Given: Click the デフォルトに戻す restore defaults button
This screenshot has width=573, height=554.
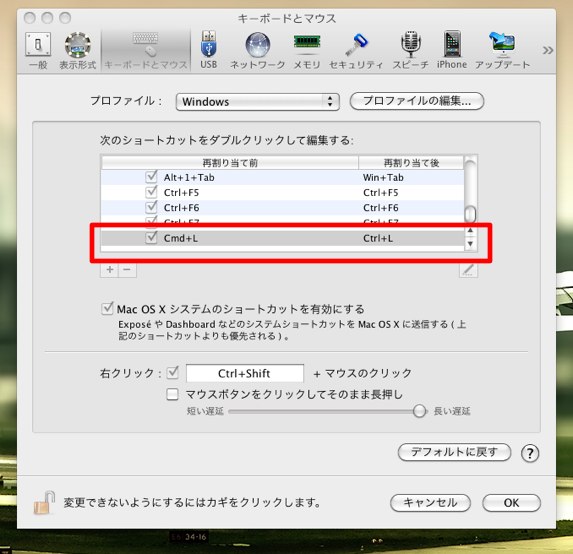Looking at the screenshot, I should coord(454,452).
